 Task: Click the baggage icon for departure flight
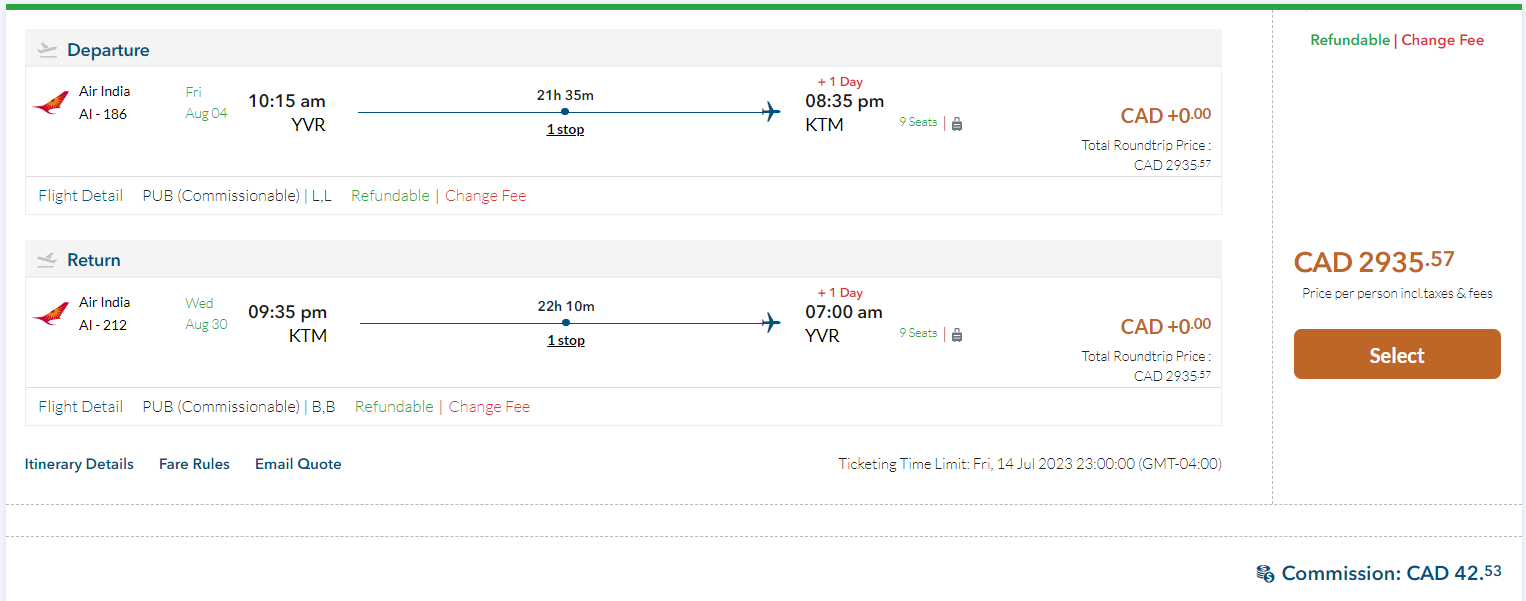click(957, 124)
